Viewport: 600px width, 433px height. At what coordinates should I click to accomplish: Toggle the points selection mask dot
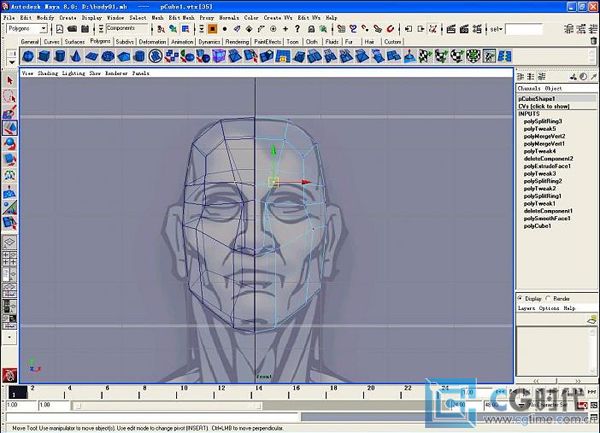[x=225, y=29]
